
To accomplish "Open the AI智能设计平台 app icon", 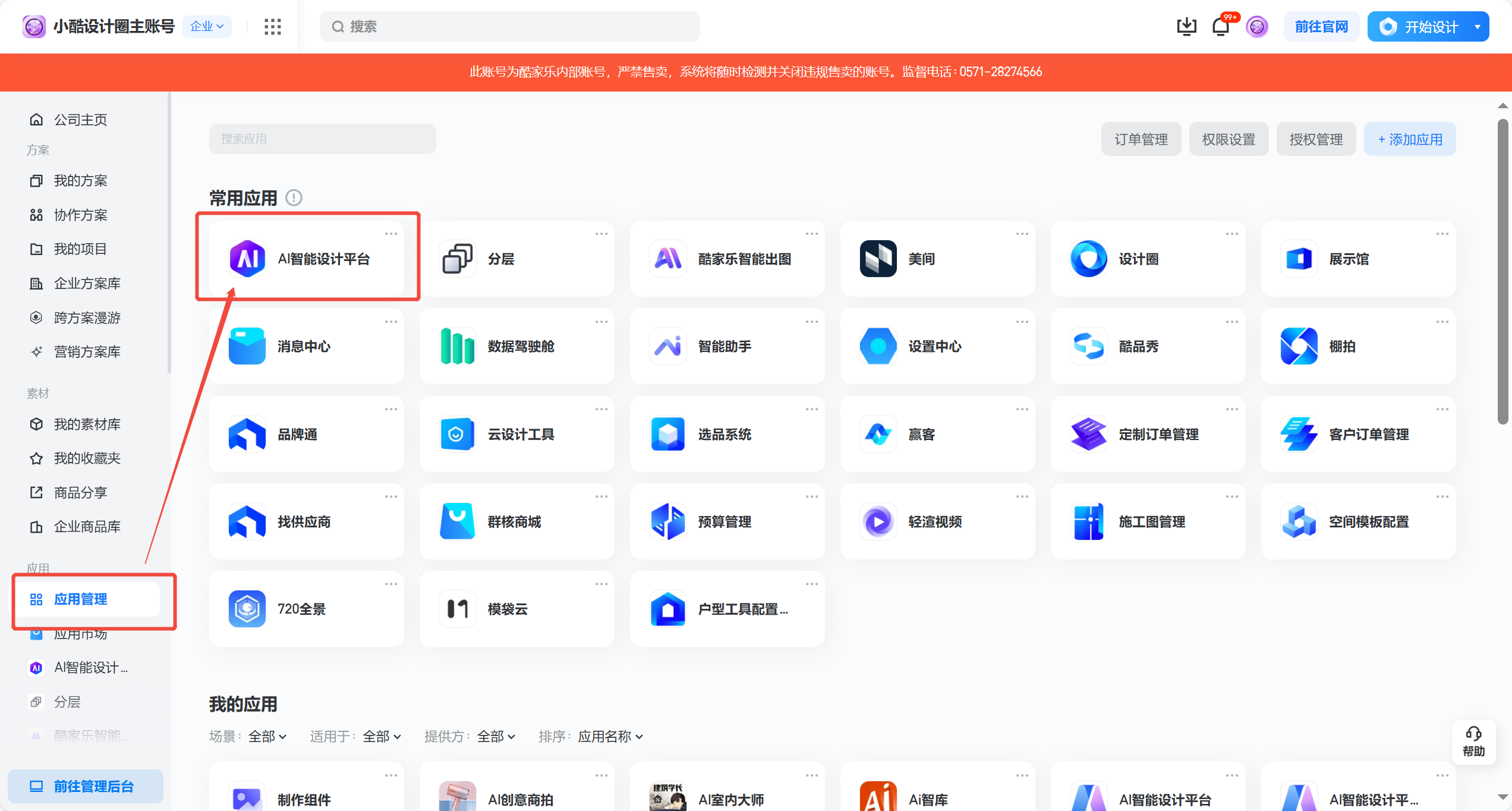I will pos(247,259).
